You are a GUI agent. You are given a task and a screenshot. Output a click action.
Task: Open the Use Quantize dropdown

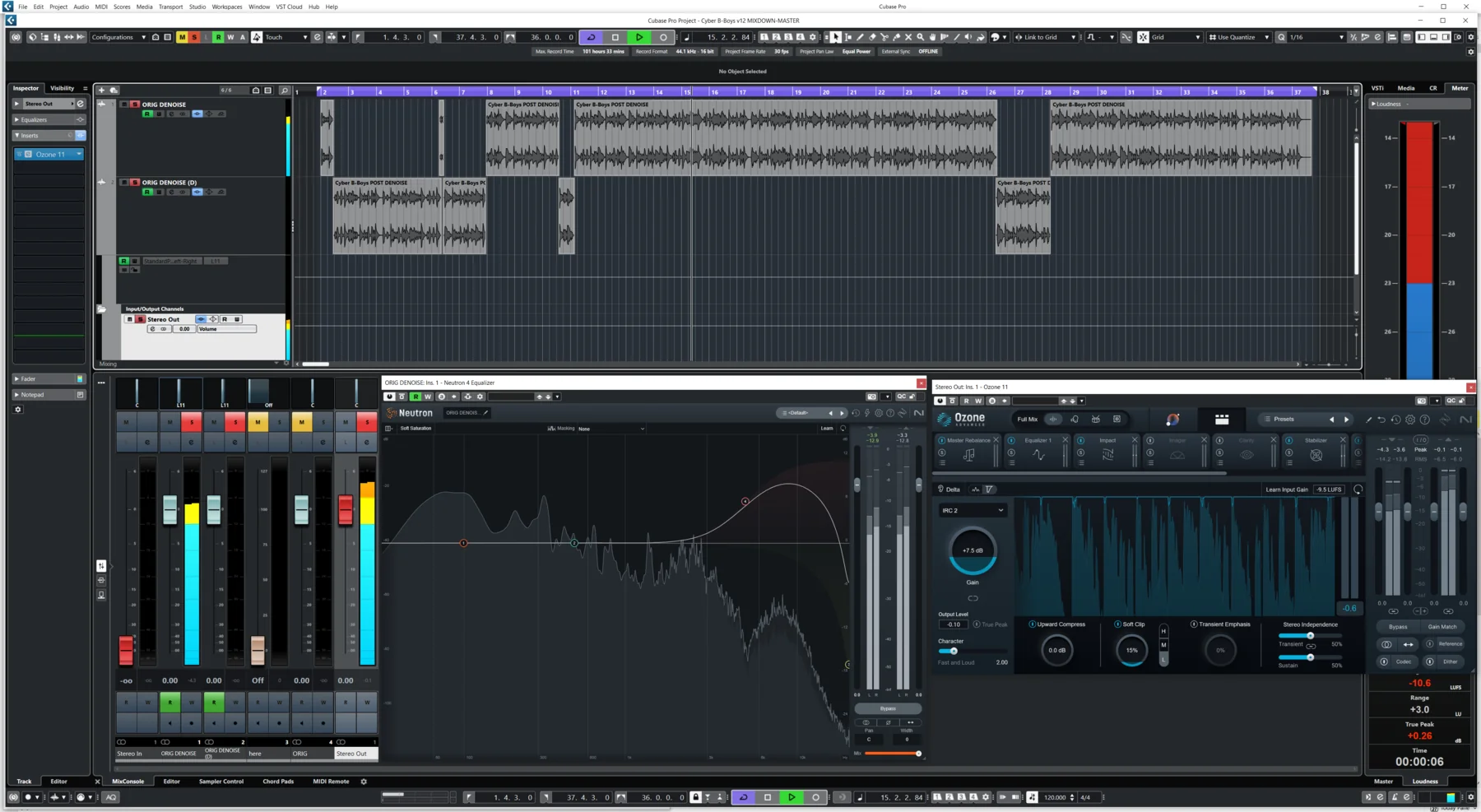coord(1239,37)
